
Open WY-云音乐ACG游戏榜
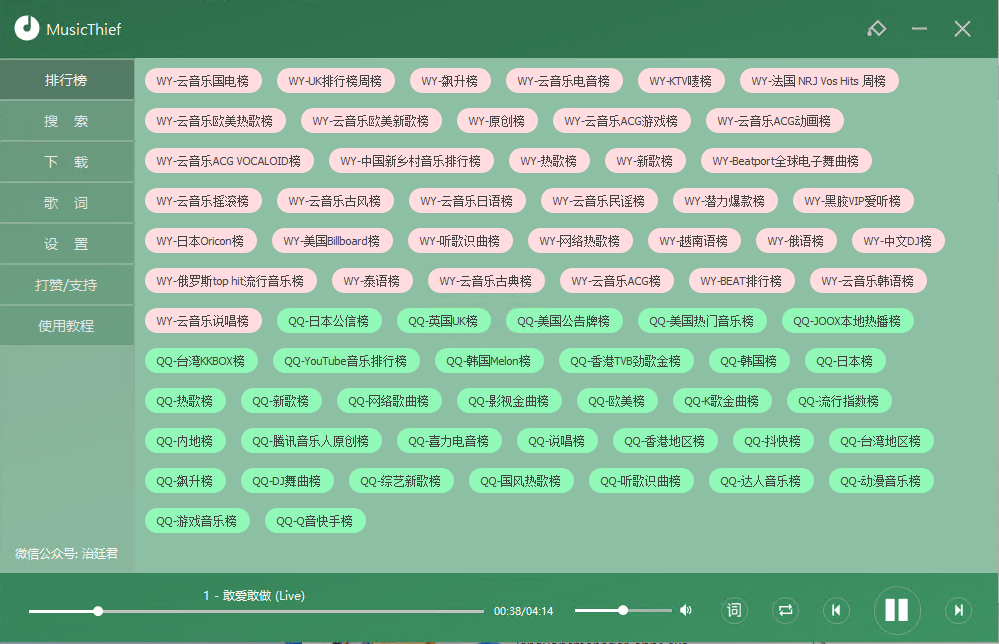click(x=621, y=121)
